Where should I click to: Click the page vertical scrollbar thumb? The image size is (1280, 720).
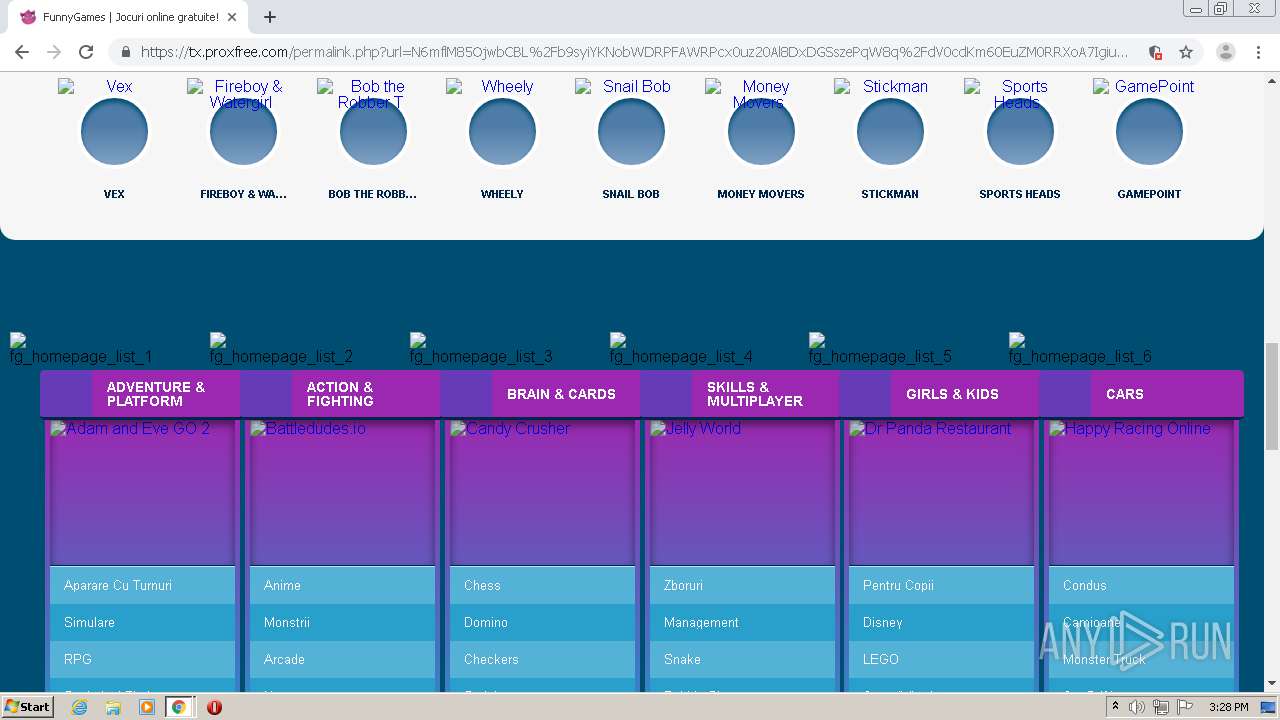click(1272, 396)
